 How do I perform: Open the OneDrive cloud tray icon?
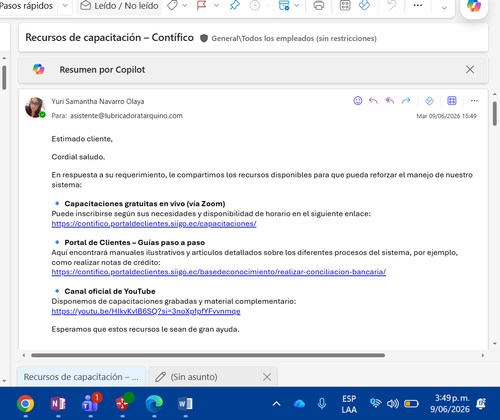pos(299,404)
